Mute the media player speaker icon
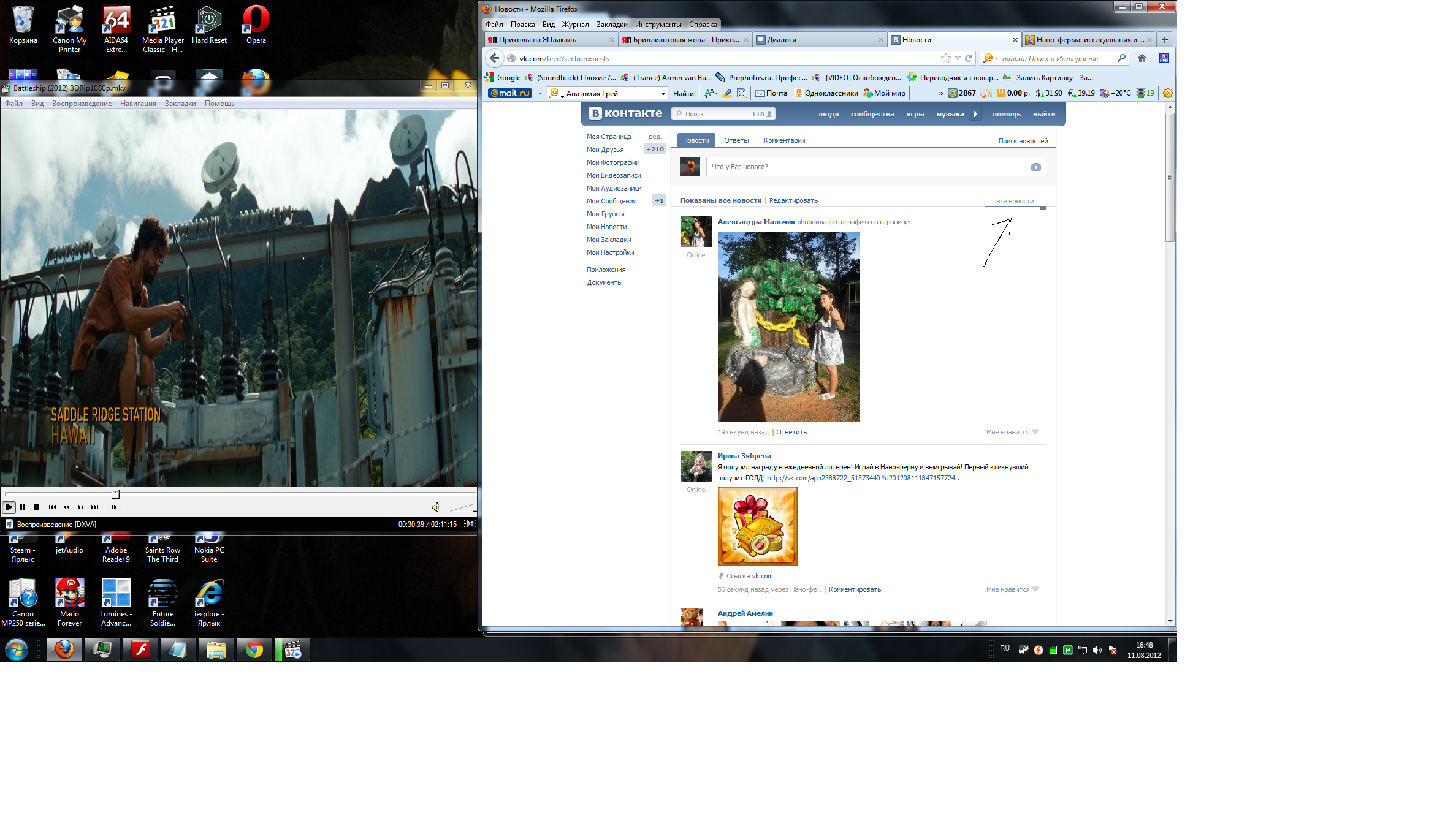Viewport: 1456px width, 818px height. [435, 507]
